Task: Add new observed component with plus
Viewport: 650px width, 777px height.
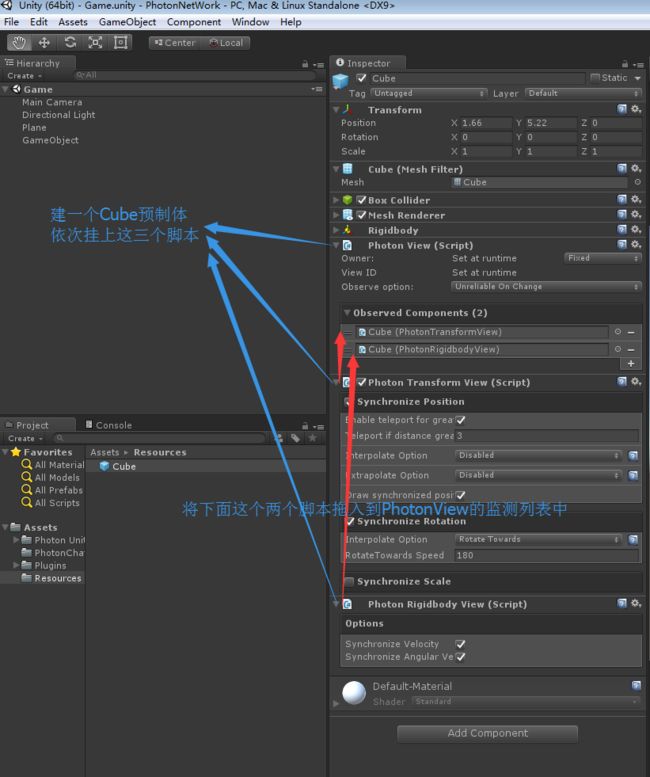Action: coord(631,363)
